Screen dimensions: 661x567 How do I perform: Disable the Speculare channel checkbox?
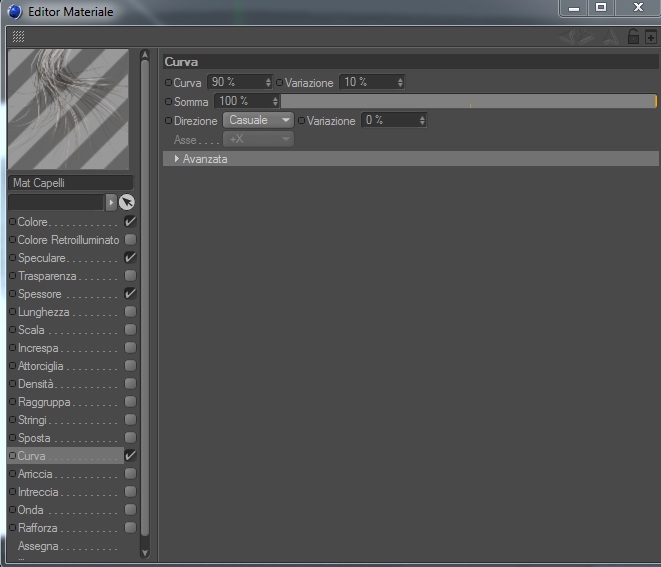click(130, 258)
